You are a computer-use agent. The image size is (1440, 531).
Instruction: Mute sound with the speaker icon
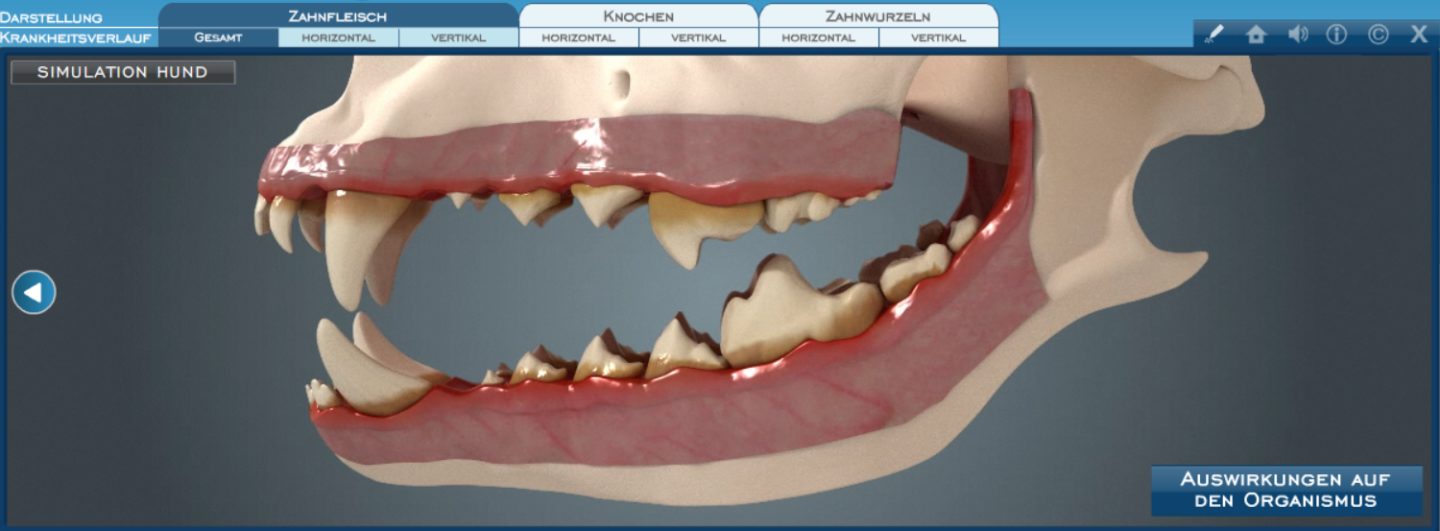coord(1297,34)
